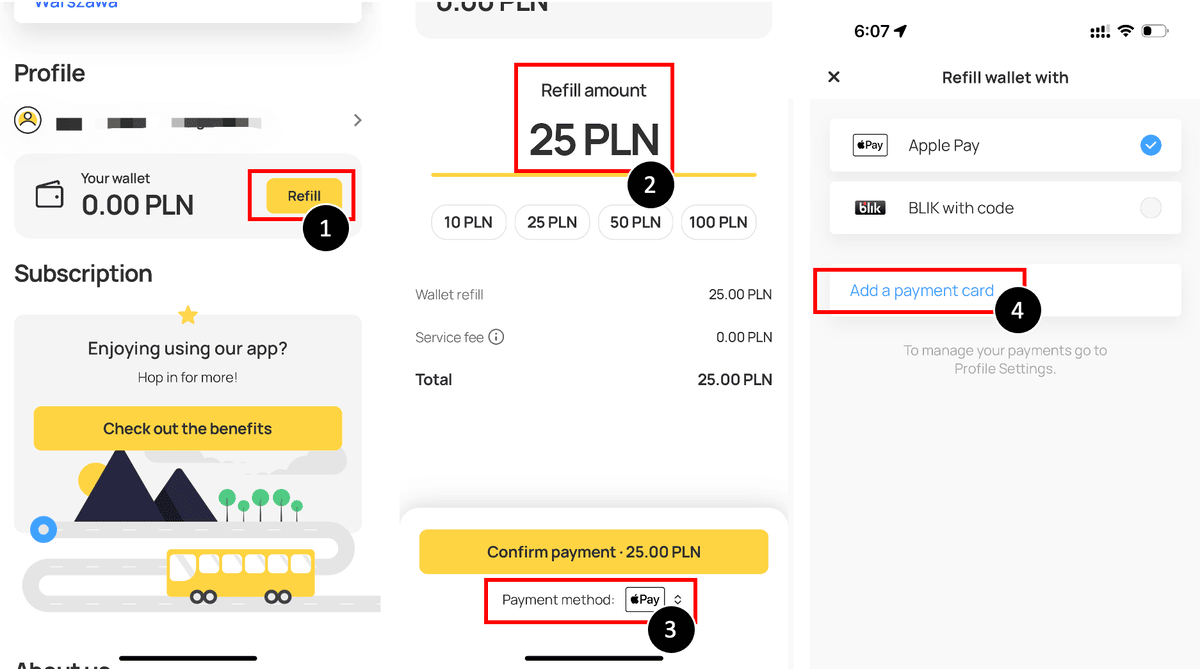
Task: Click the Apple Pay logo in payment method
Action: 645,600
